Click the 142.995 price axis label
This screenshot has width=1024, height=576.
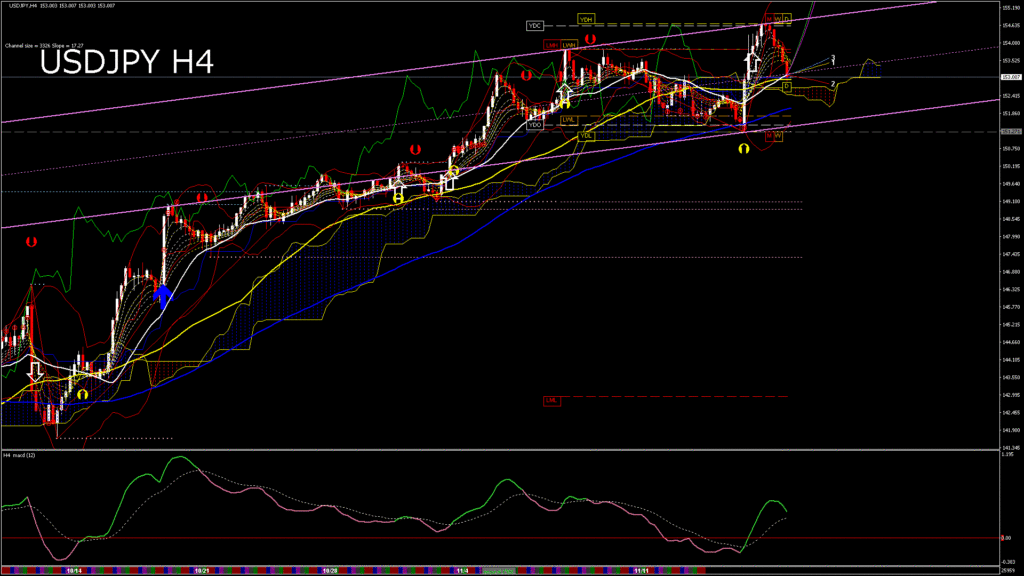(x=1010, y=395)
